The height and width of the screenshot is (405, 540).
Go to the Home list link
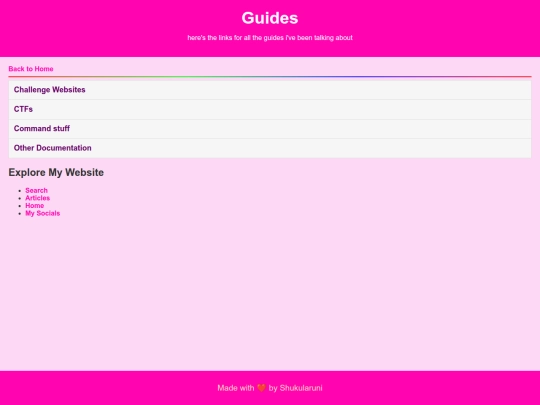point(34,206)
